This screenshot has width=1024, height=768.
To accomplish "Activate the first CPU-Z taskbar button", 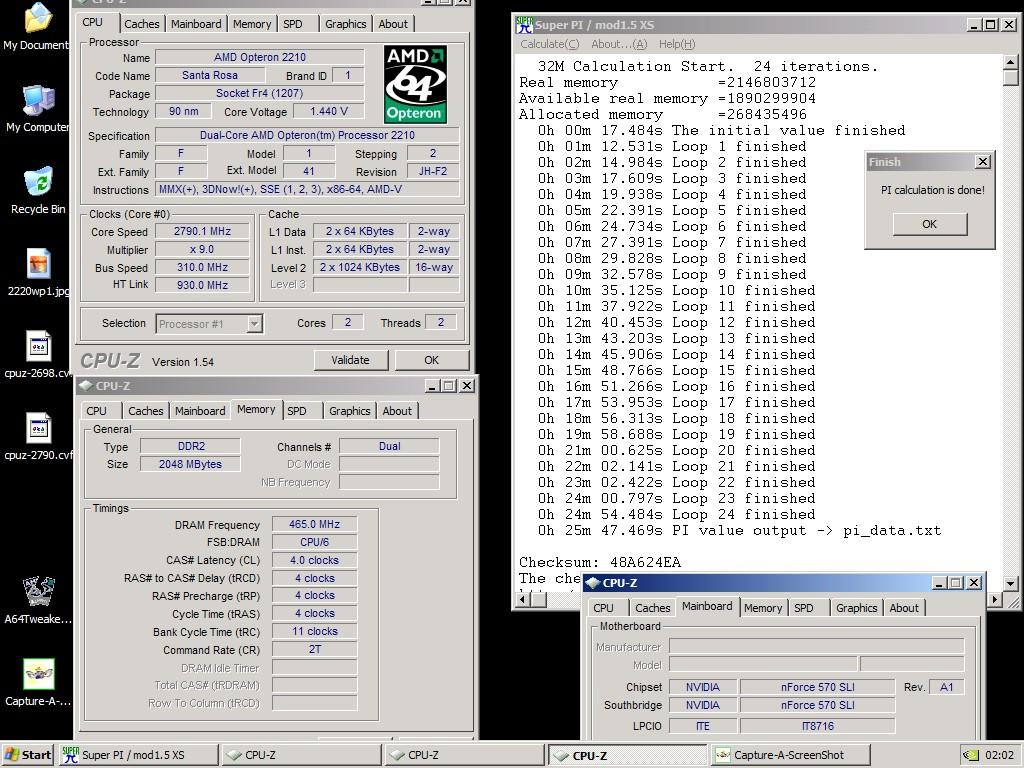I will (x=301, y=755).
